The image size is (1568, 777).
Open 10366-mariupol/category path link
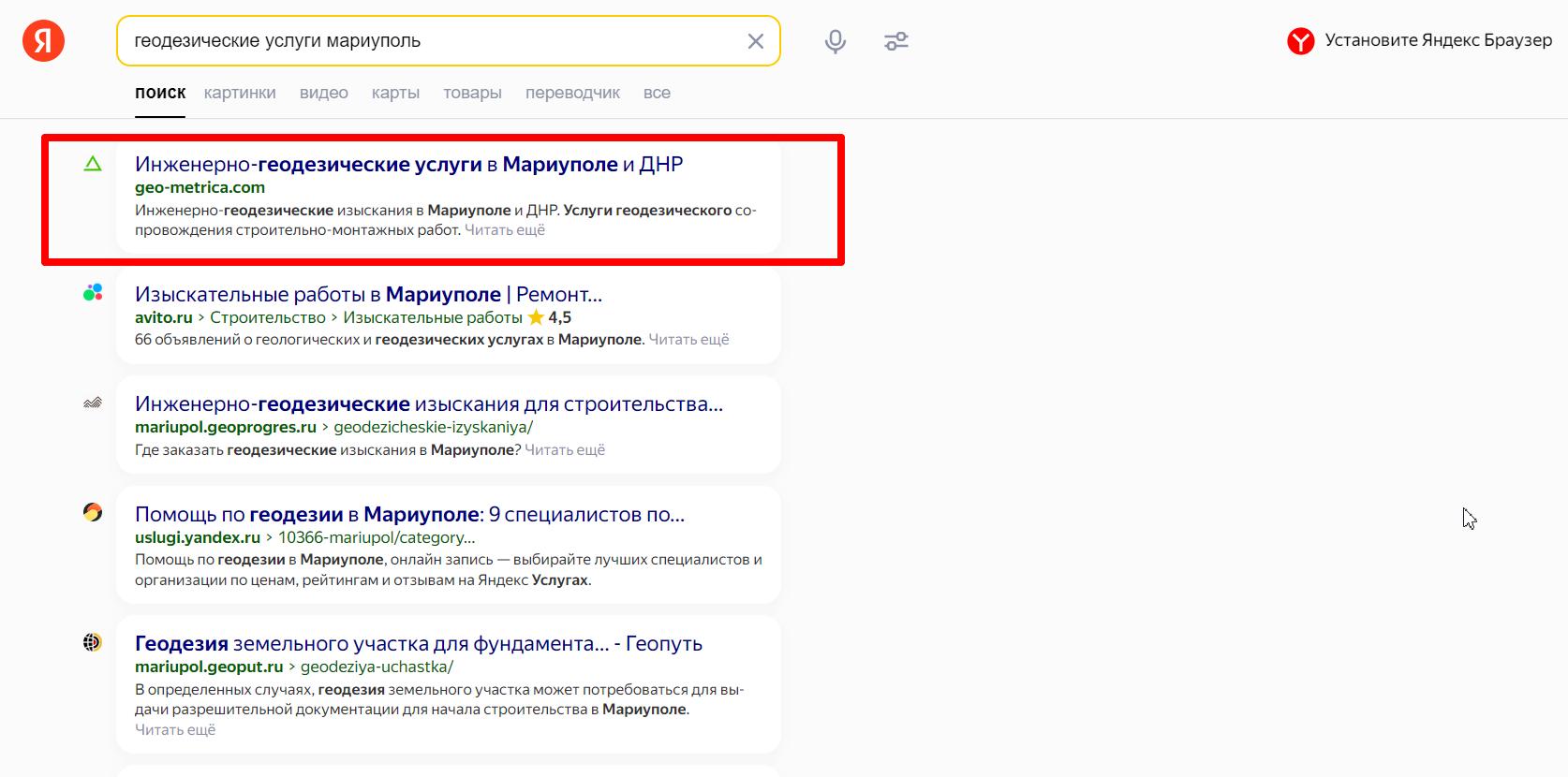click(377, 537)
